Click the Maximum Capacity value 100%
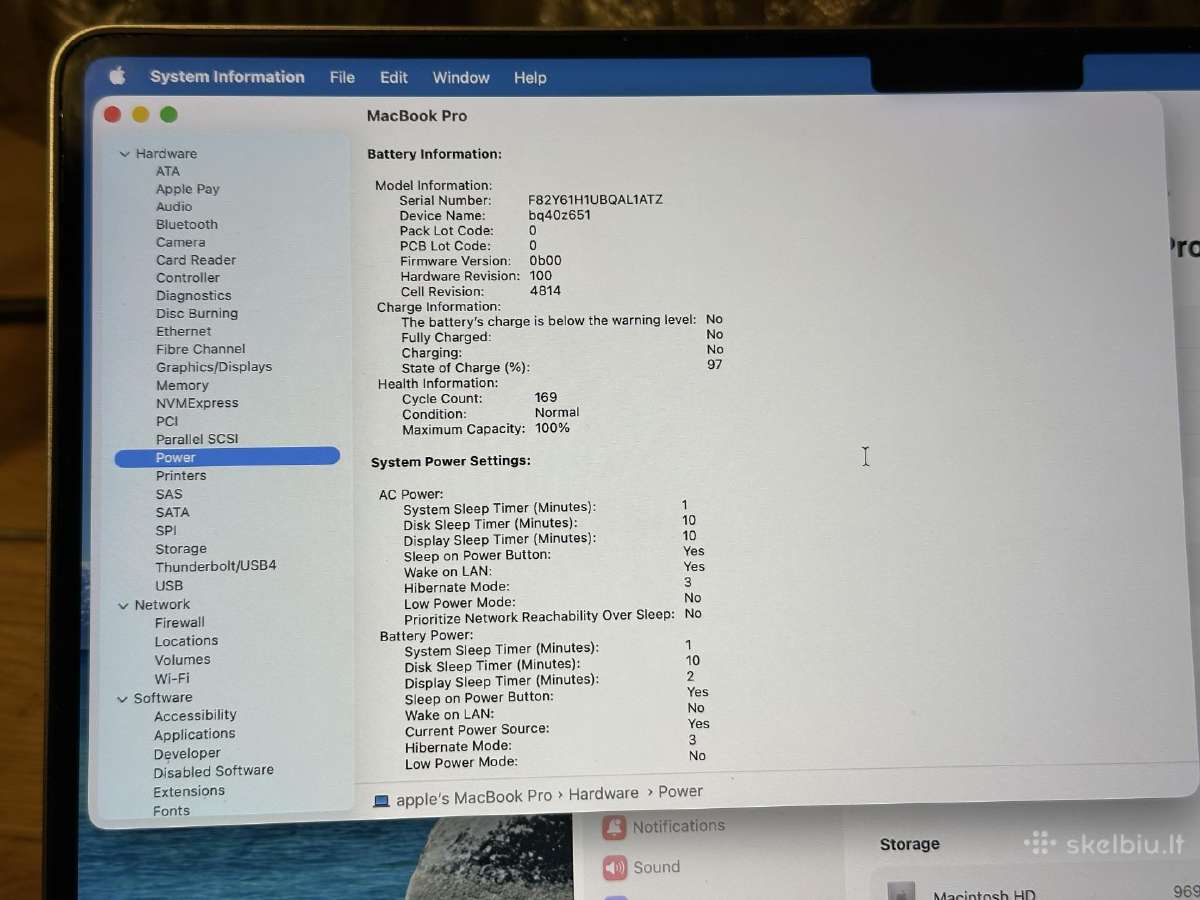 click(552, 428)
